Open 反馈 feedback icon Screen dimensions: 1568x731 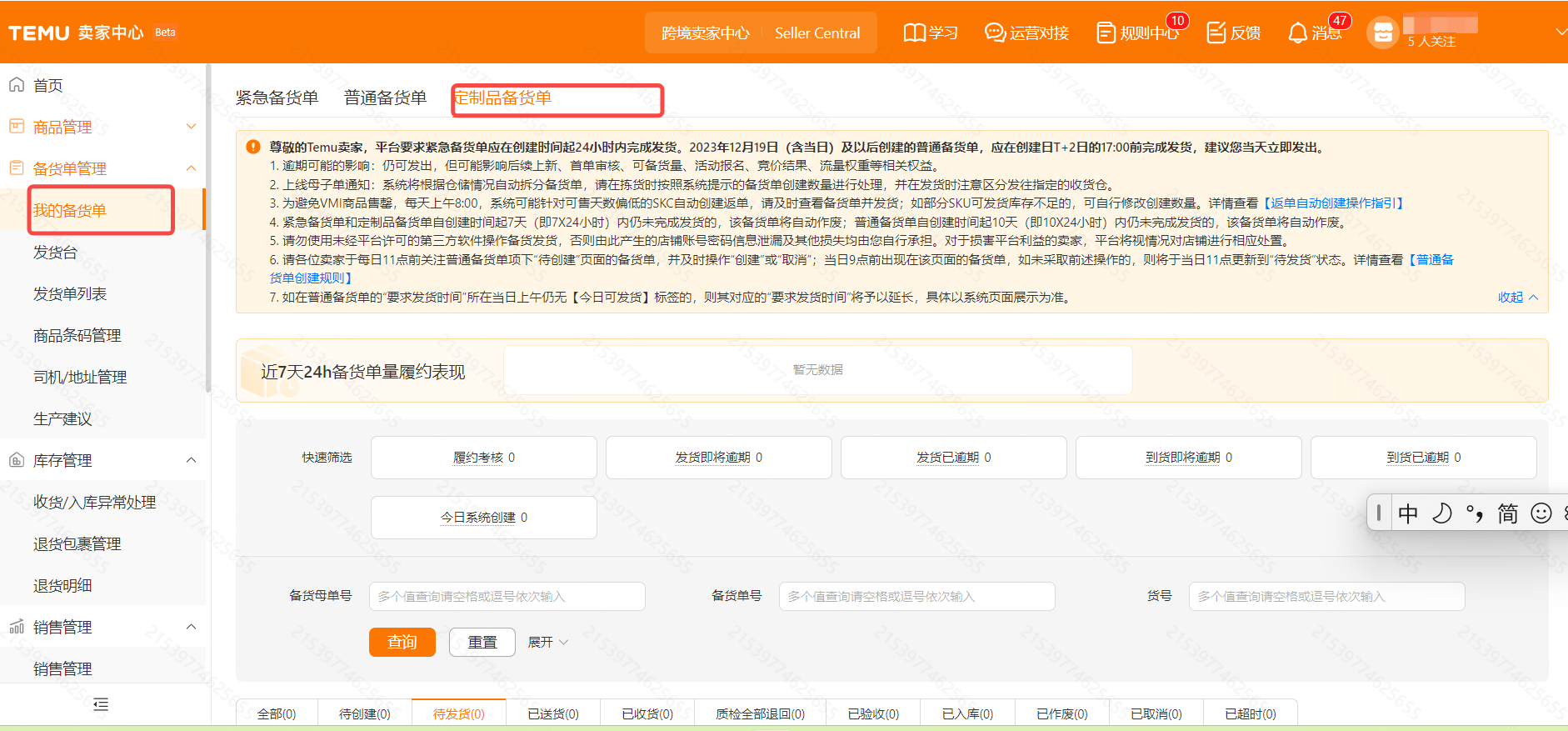pyautogui.click(x=1216, y=33)
